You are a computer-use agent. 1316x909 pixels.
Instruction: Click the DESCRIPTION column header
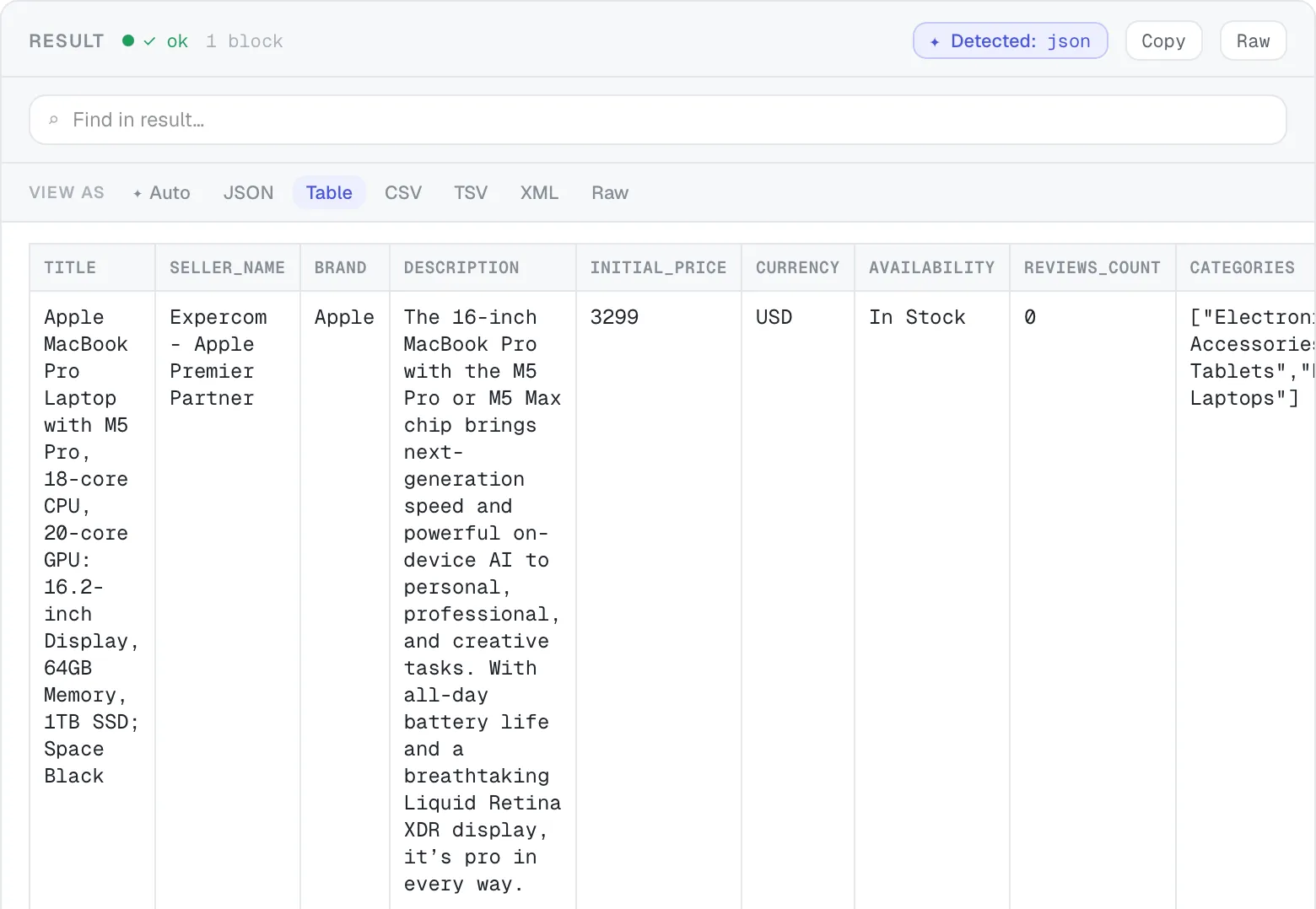[483, 267]
